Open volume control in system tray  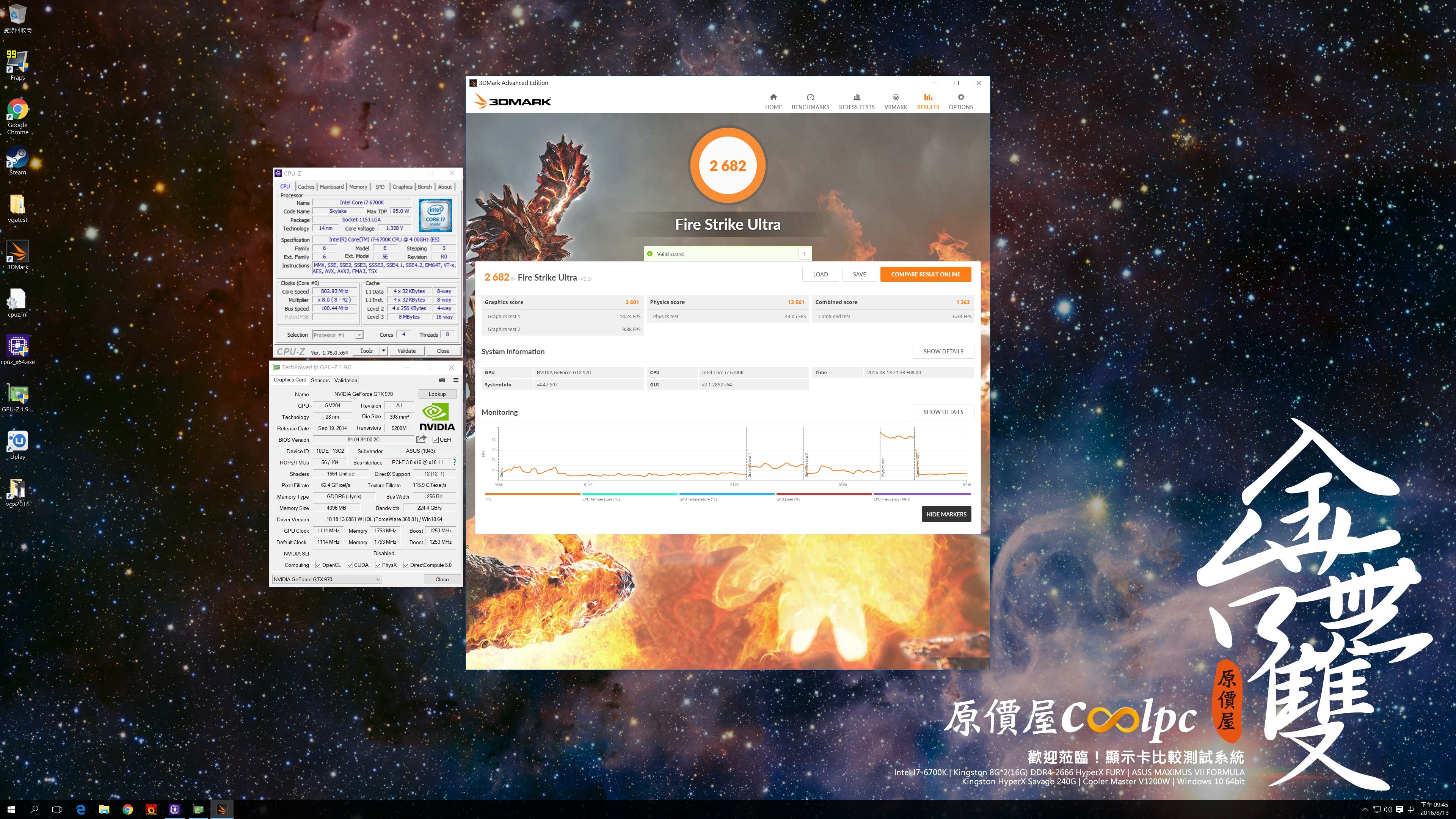click(1388, 810)
